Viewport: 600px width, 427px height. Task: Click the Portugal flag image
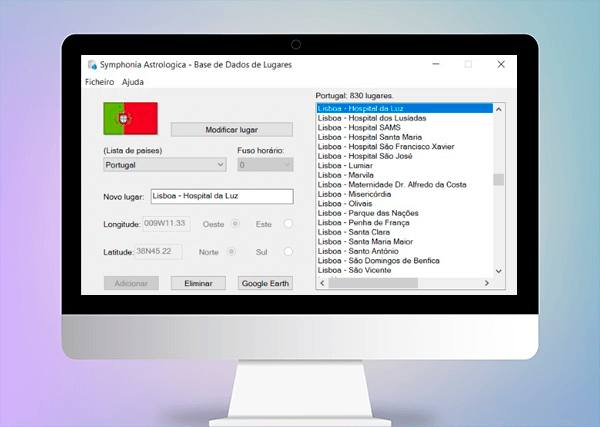[130, 118]
